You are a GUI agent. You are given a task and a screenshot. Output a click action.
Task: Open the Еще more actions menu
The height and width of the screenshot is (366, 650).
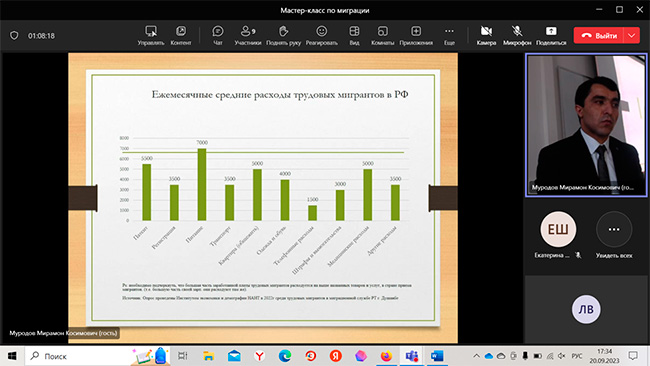[449, 36]
